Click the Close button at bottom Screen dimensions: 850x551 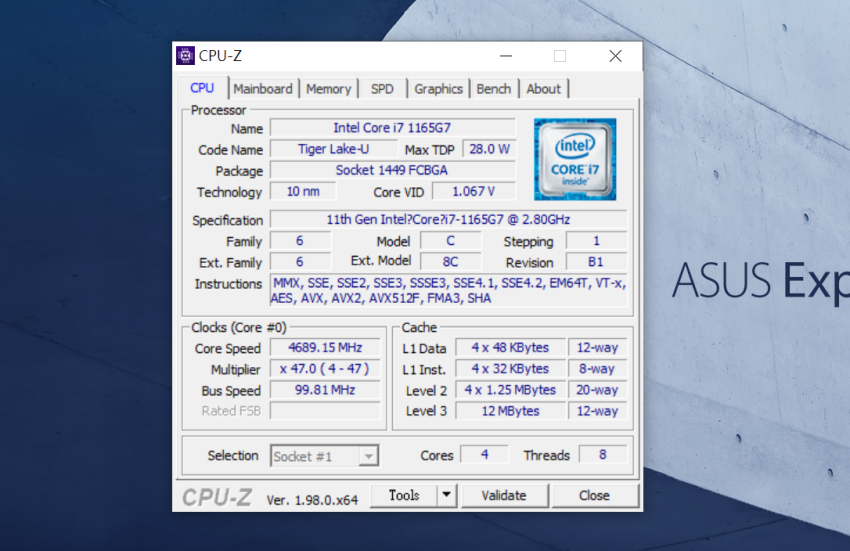click(594, 496)
